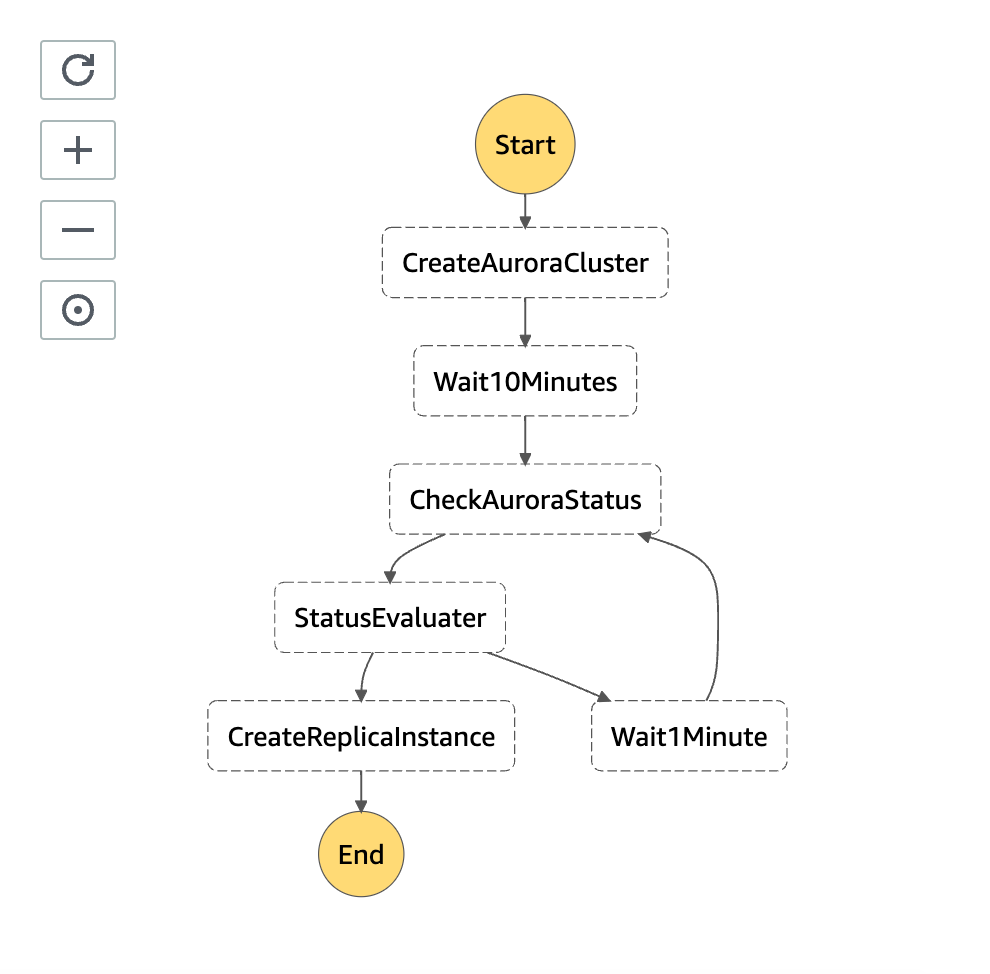
Task: Open the CreateAuroraCluster step
Action: tap(525, 263)
